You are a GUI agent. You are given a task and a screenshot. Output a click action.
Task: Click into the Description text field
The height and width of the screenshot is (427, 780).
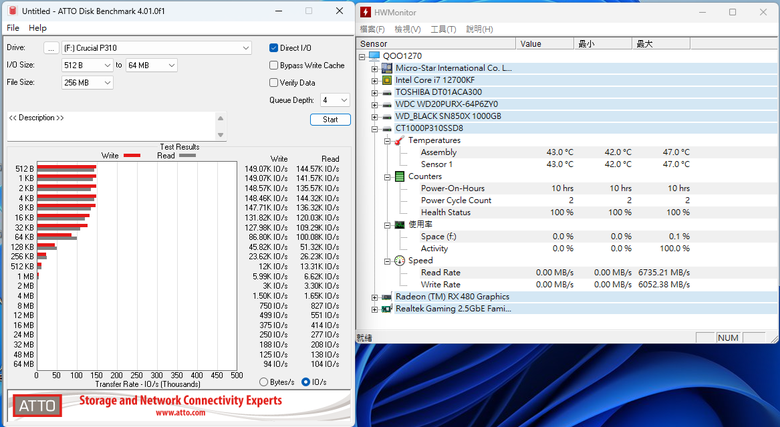111,126
